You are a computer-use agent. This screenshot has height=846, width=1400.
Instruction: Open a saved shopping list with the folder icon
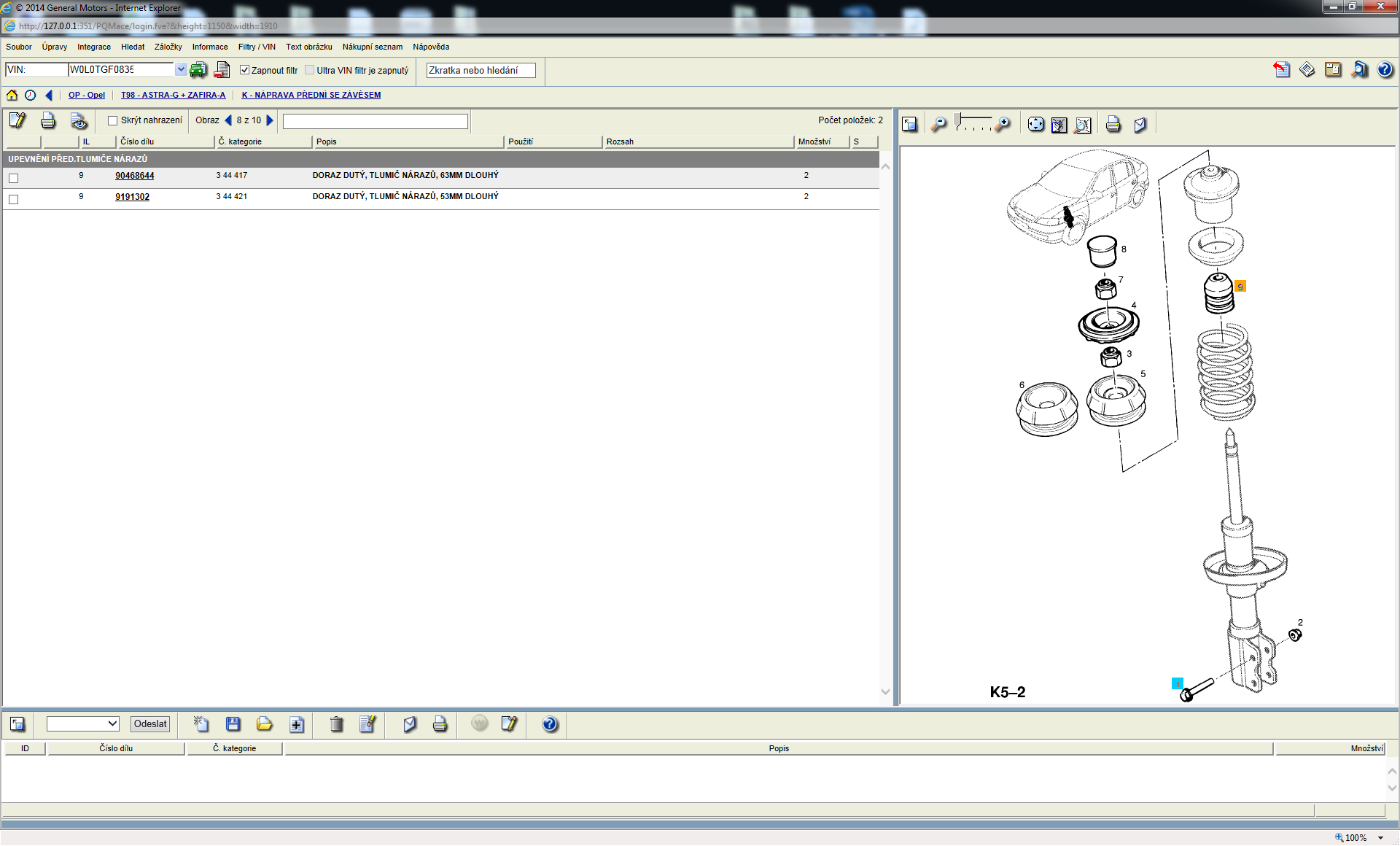click(x=264, y=724)
